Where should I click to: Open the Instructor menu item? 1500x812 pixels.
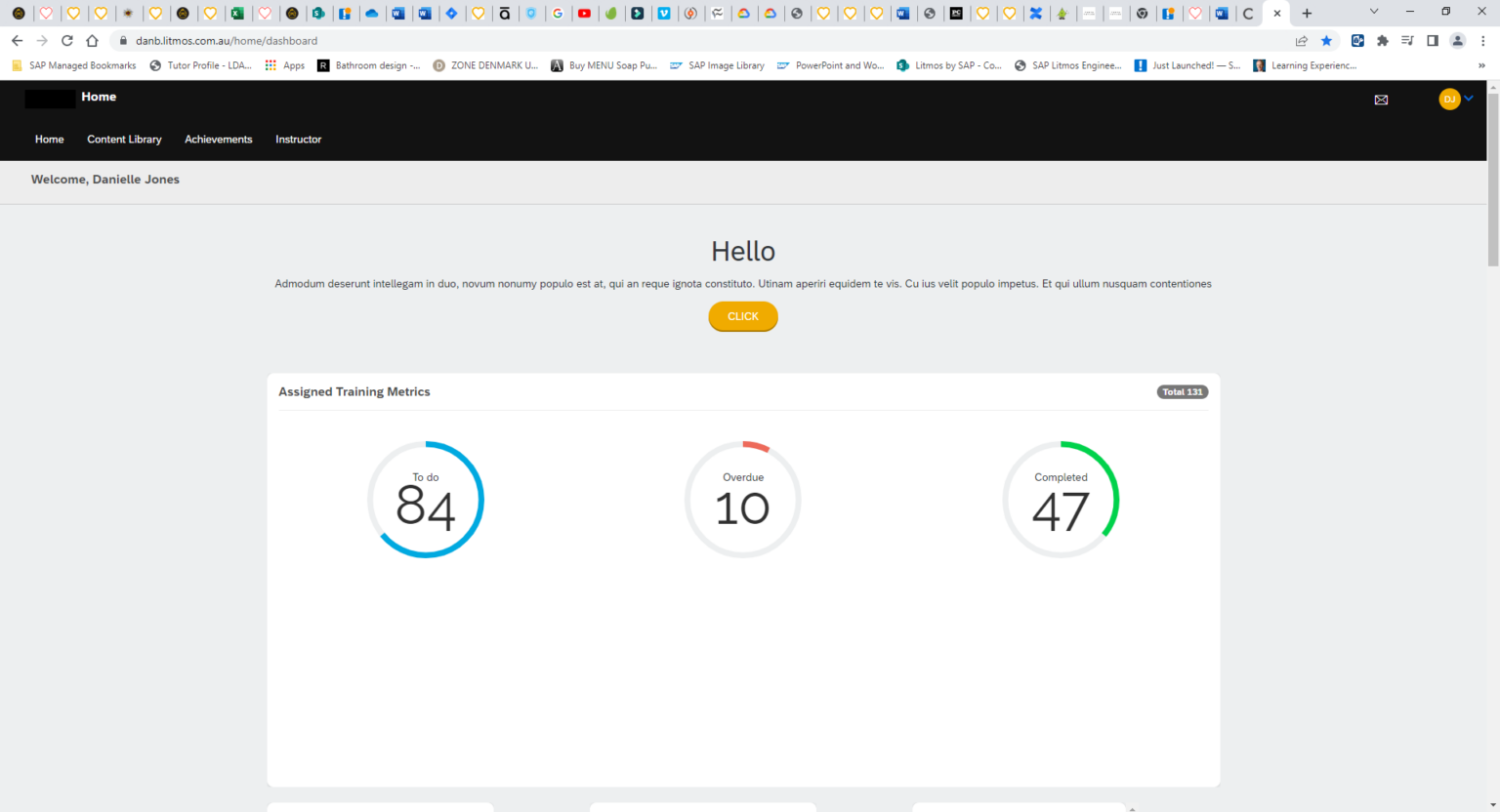[298, 140]
